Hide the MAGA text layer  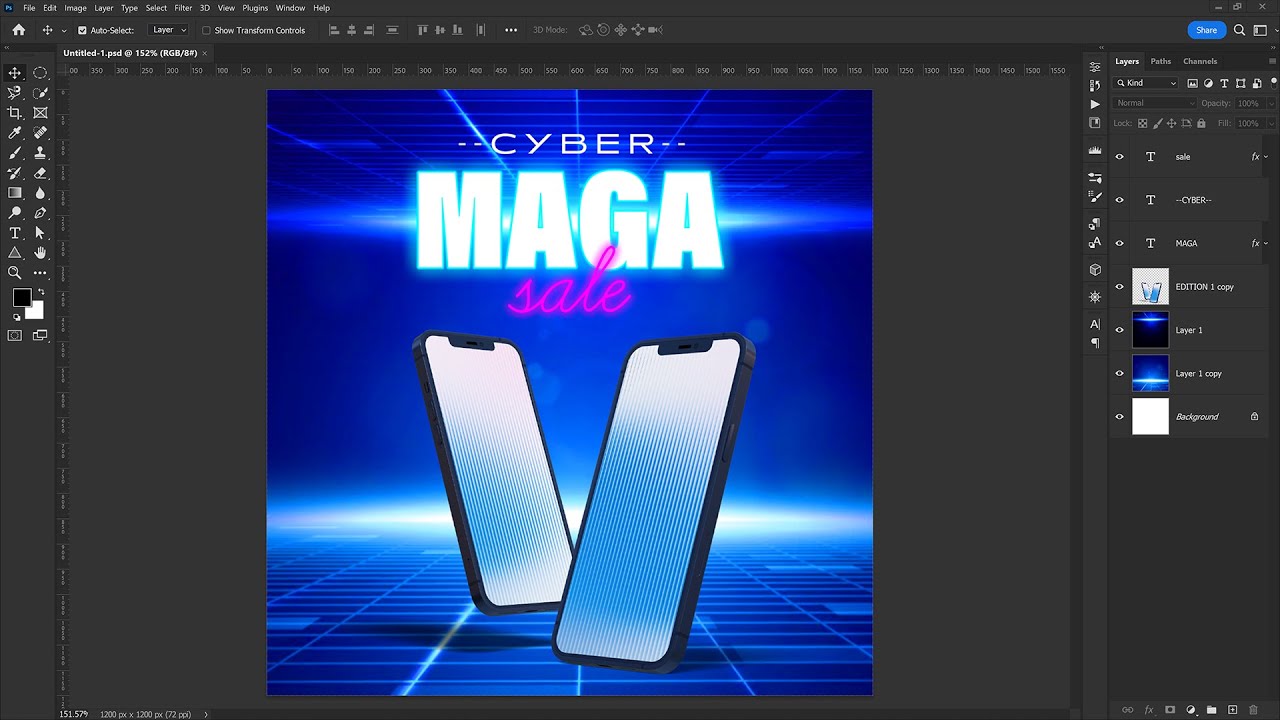[1119, 243]
